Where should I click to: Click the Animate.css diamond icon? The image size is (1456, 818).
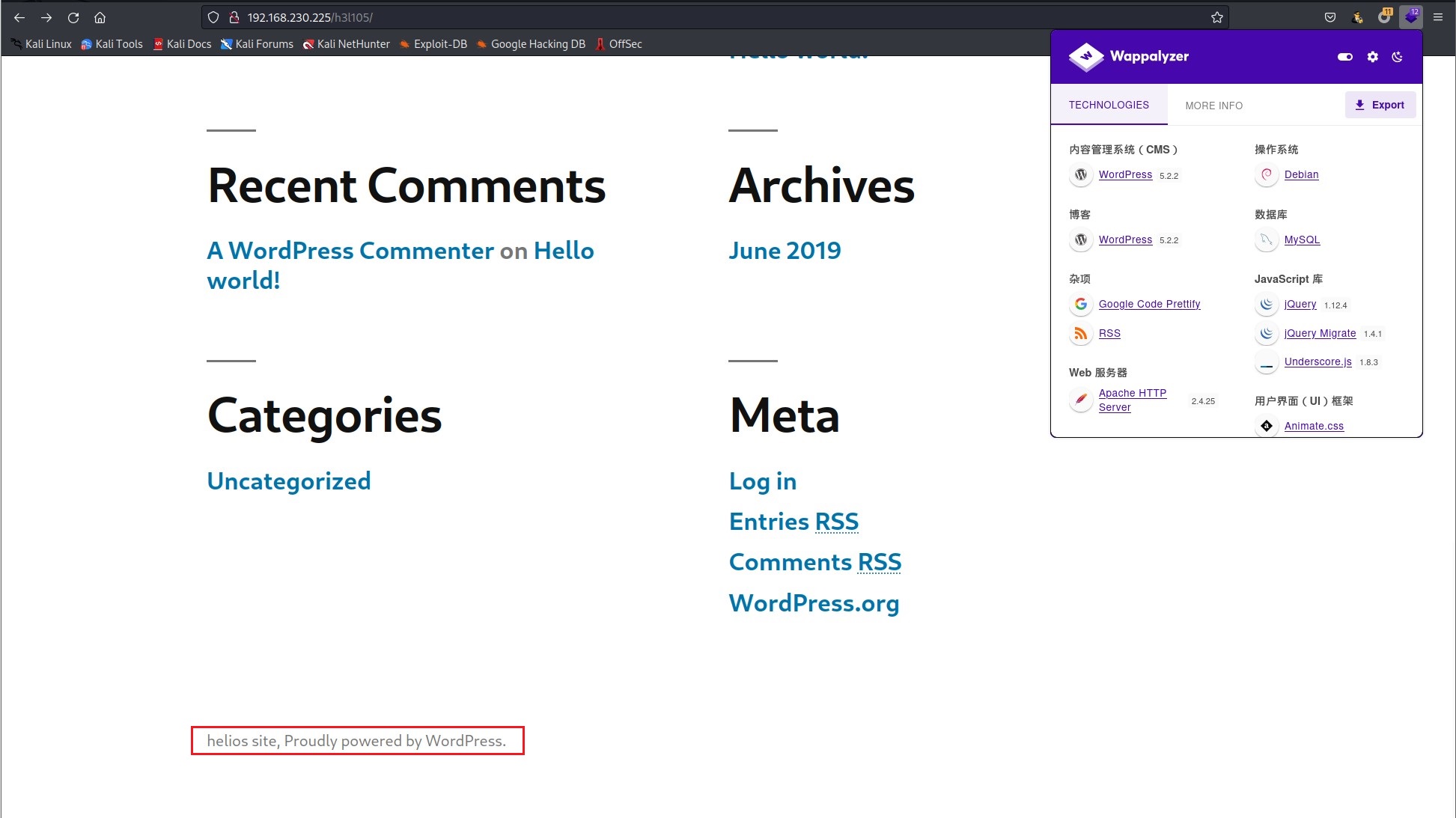[x=1266, y=426]
